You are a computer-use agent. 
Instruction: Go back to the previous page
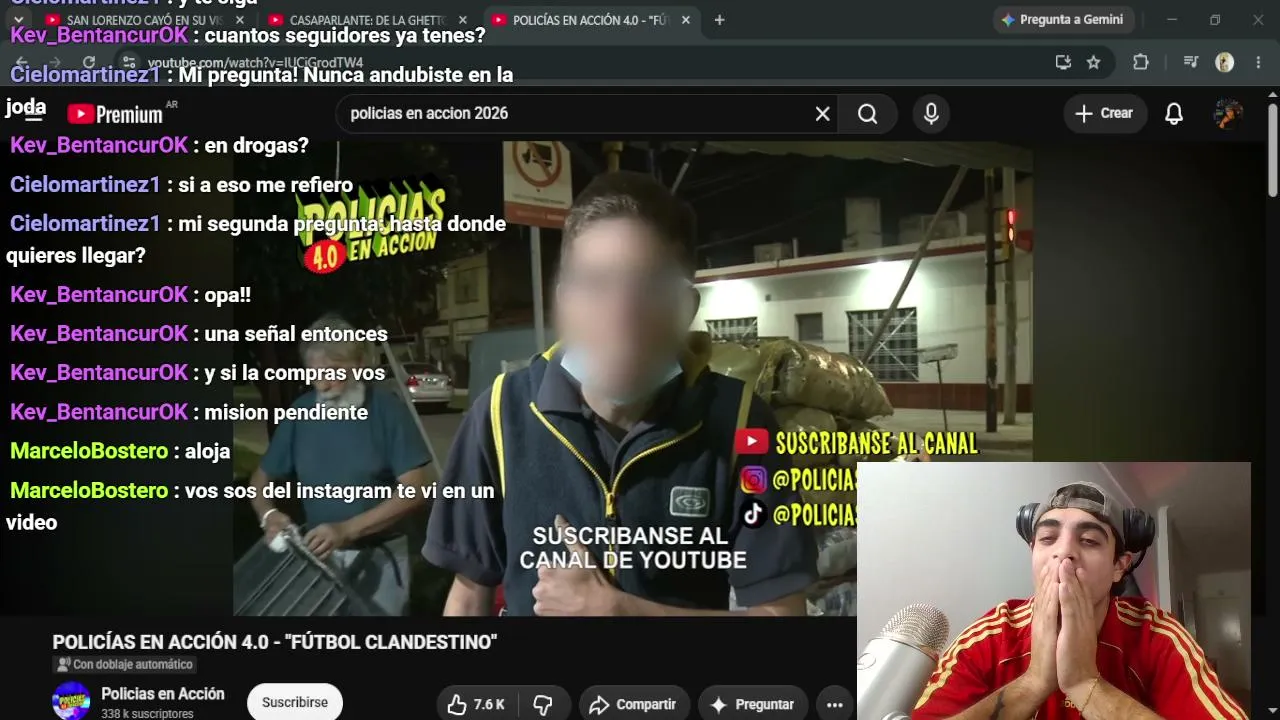coord(21,62)
